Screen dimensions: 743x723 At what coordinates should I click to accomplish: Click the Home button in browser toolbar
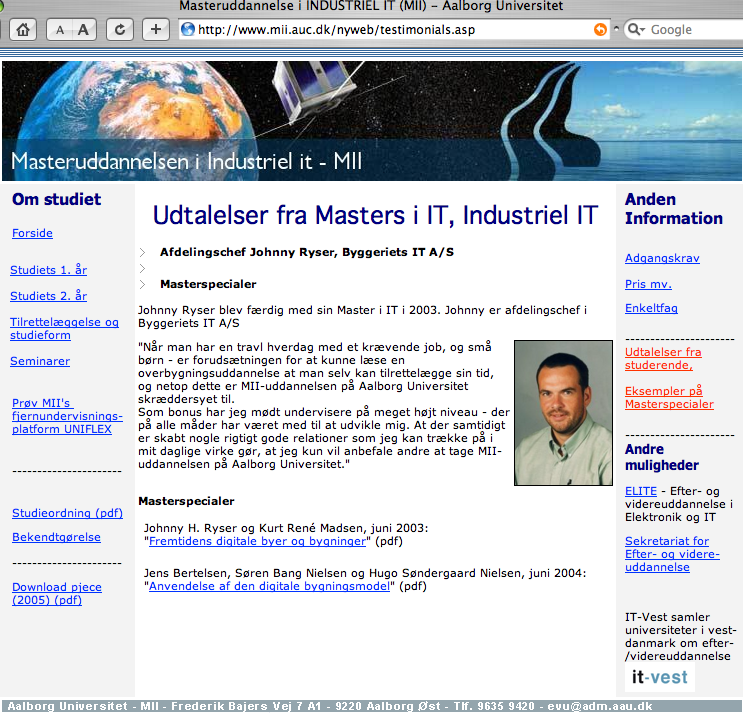tap(23, 29)
